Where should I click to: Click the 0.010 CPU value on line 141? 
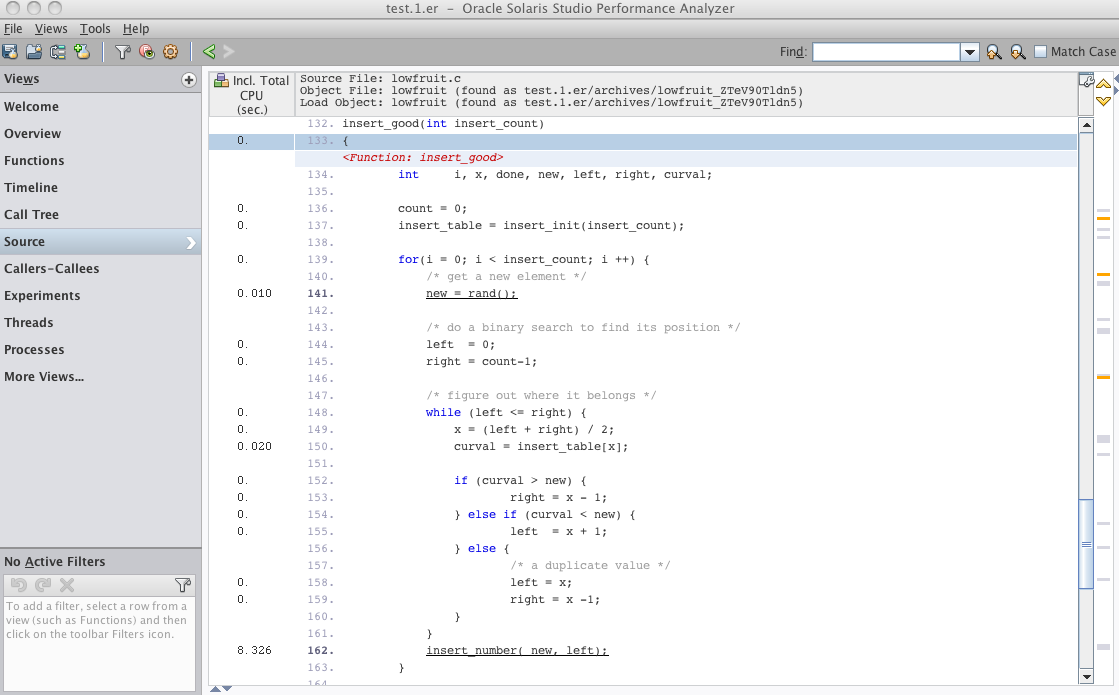[x=254, y=293]
